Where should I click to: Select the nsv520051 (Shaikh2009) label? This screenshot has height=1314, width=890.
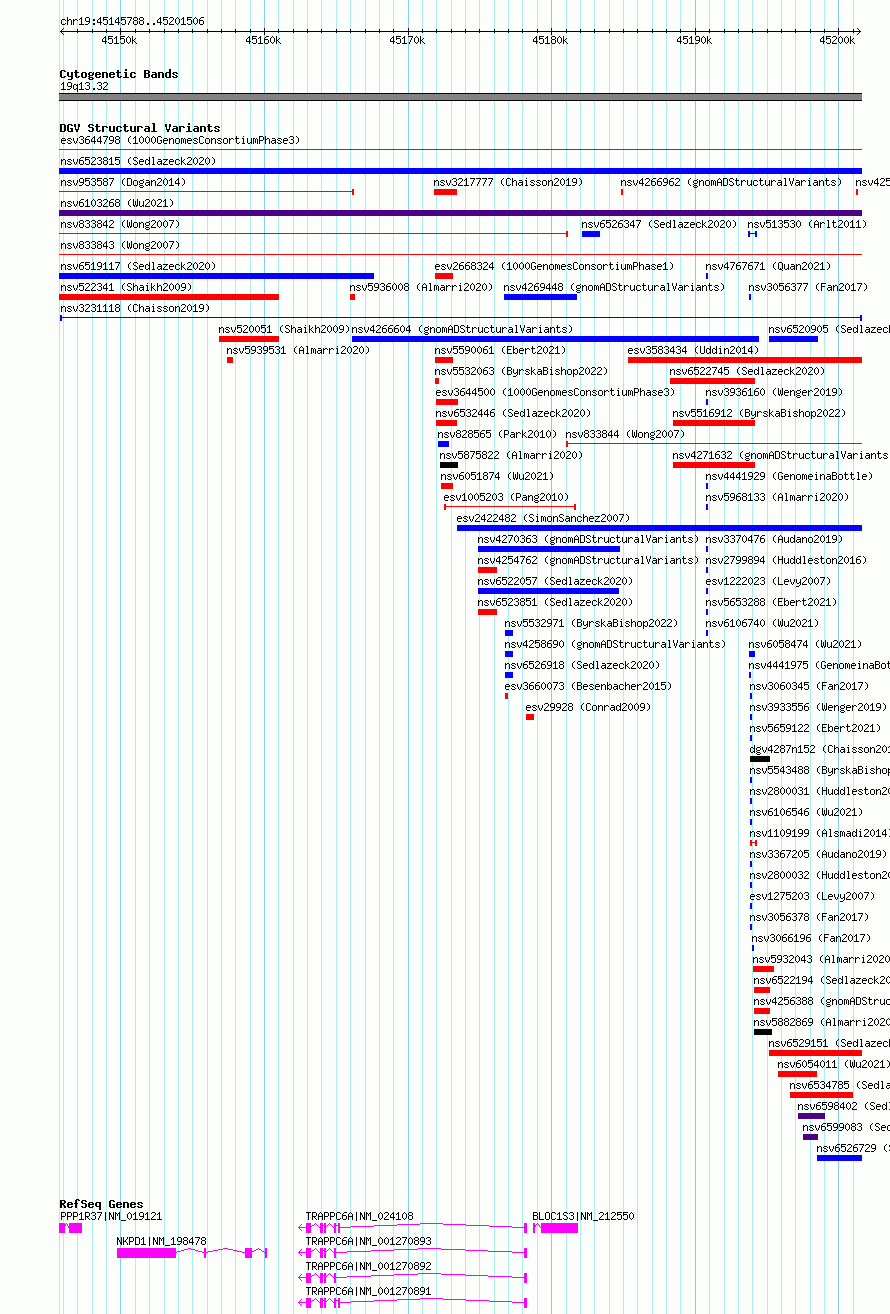coord(284,329)
